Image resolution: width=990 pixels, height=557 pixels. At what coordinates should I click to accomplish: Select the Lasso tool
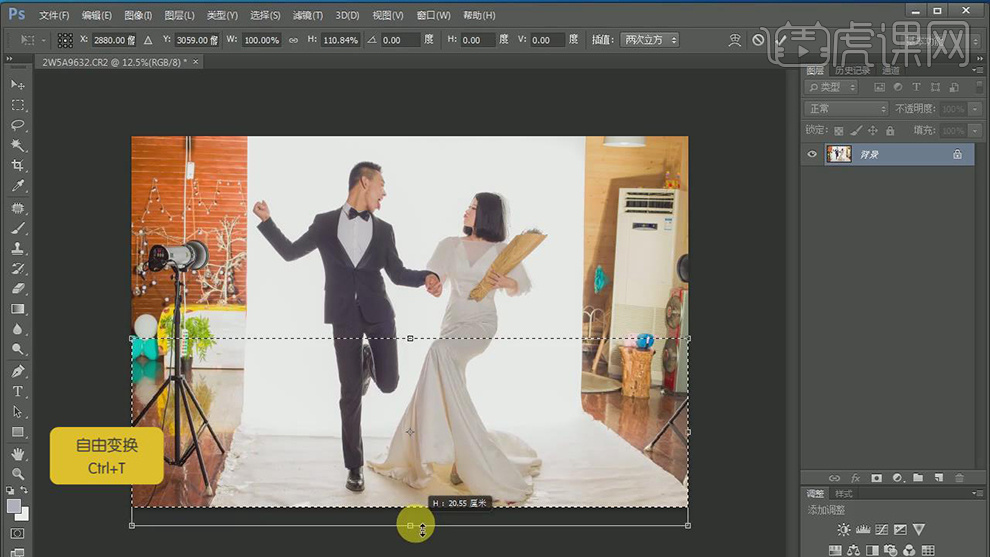tap(18, 124)
